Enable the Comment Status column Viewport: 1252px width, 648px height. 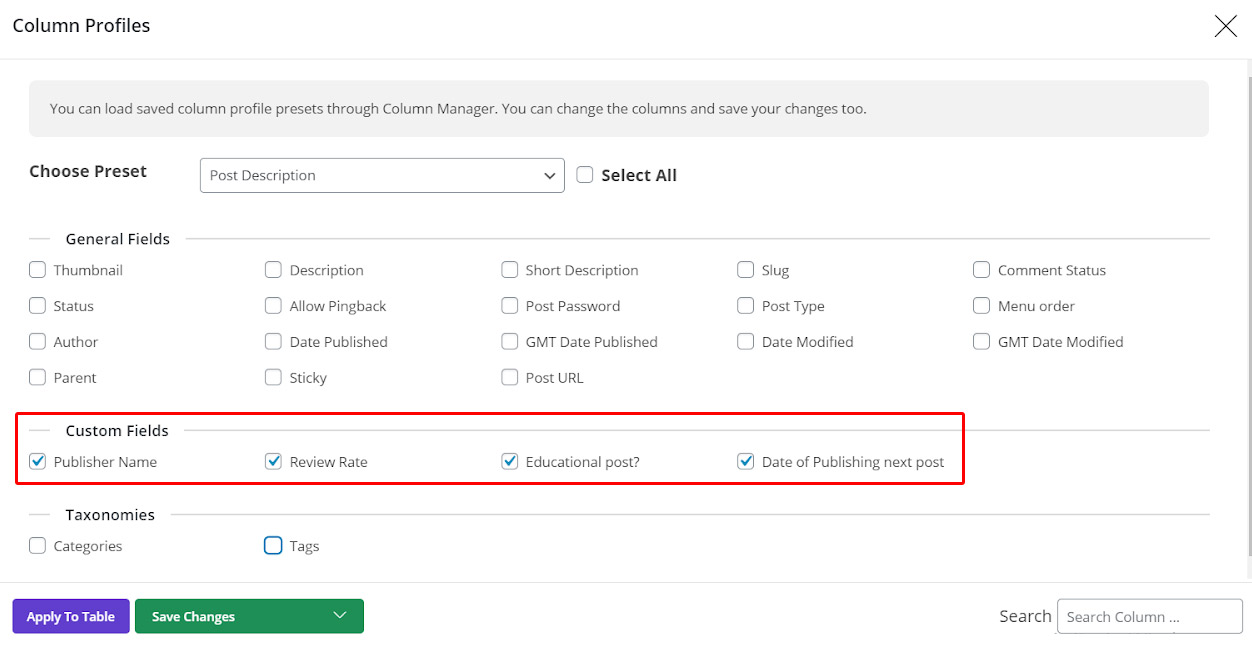click(981, 269)
